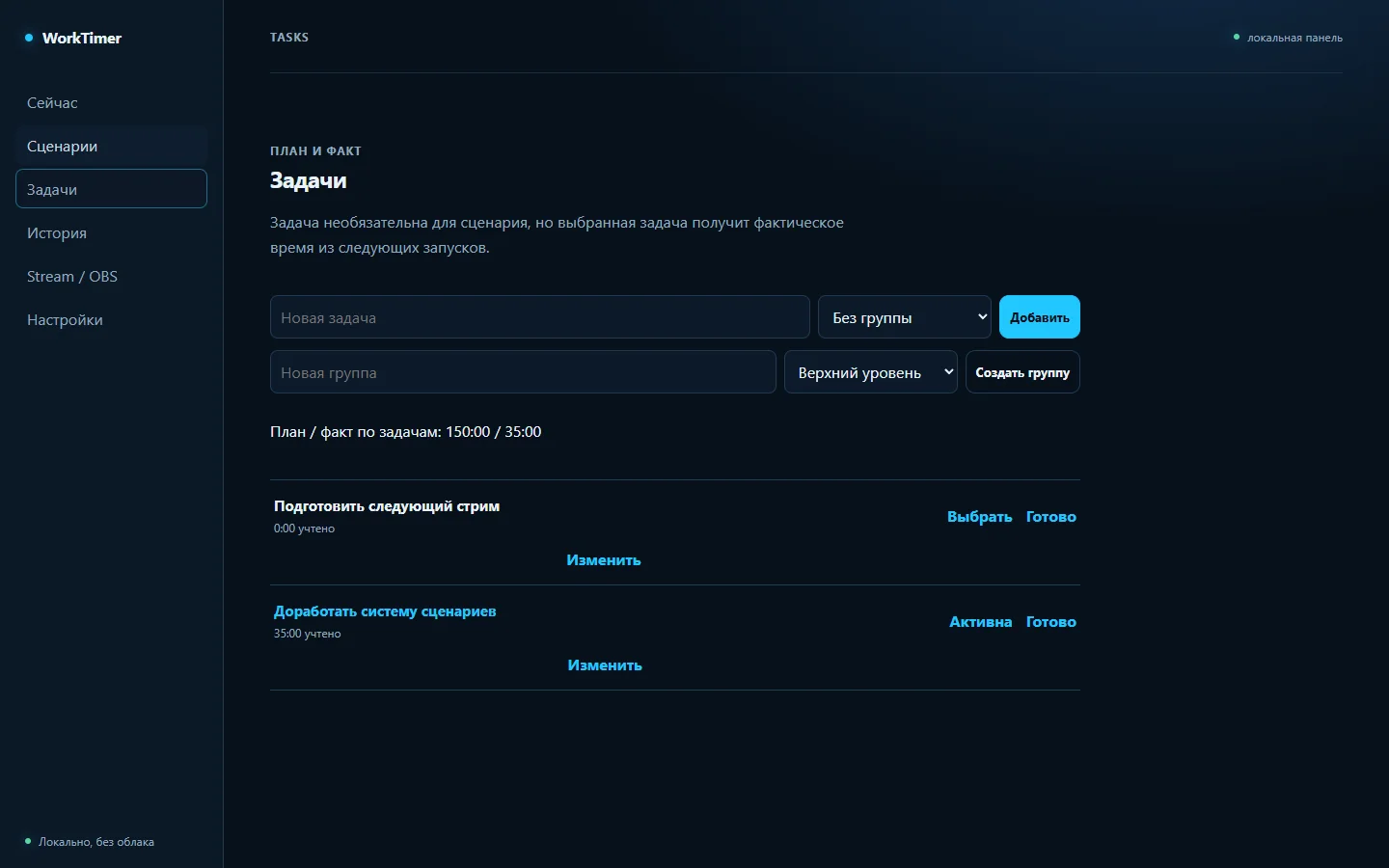Open the 'Верхний уровень' dropdown
The image size is (1389, 868).
(871, 372)
